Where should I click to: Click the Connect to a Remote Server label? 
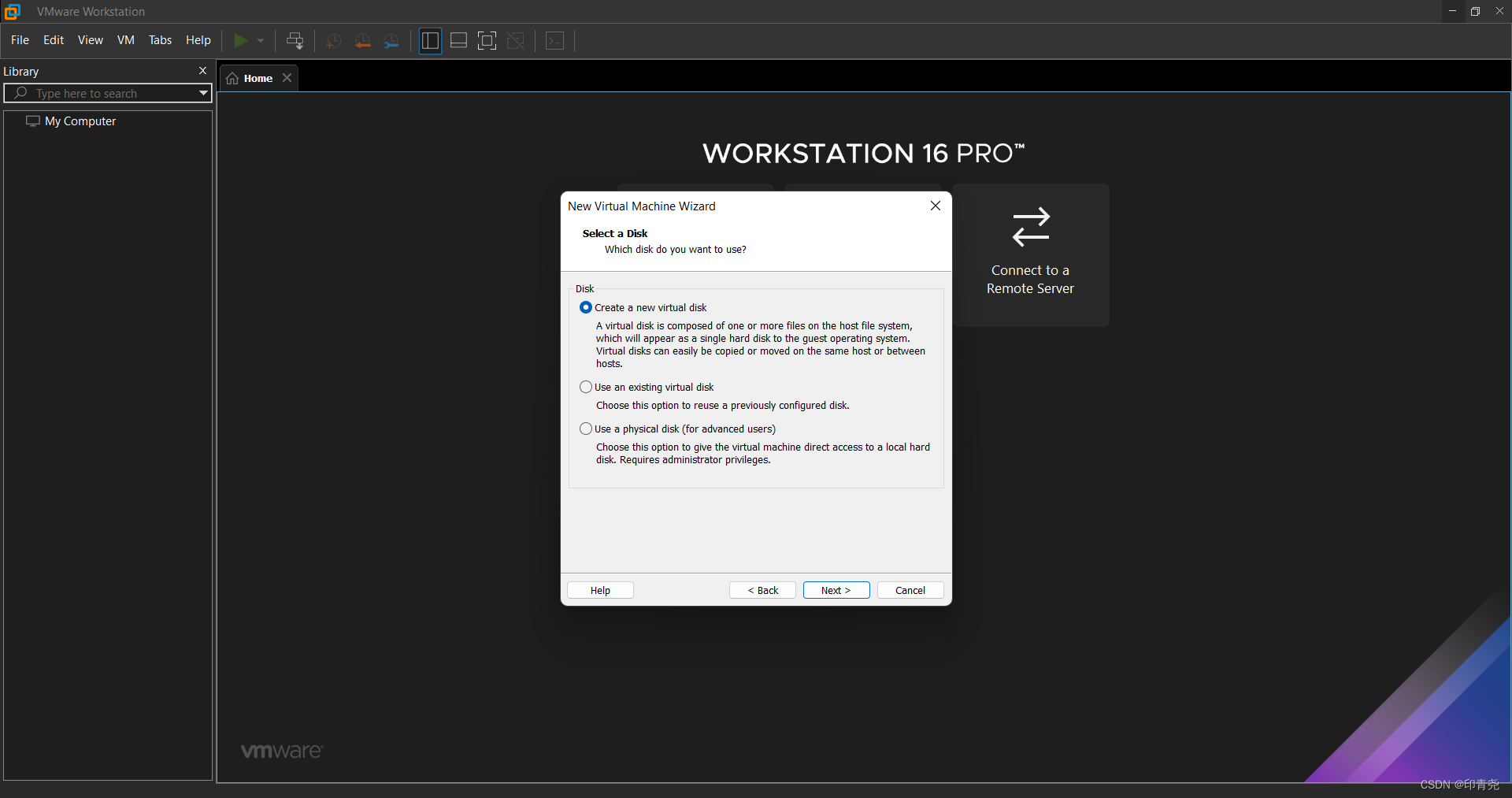(1030, 280)
